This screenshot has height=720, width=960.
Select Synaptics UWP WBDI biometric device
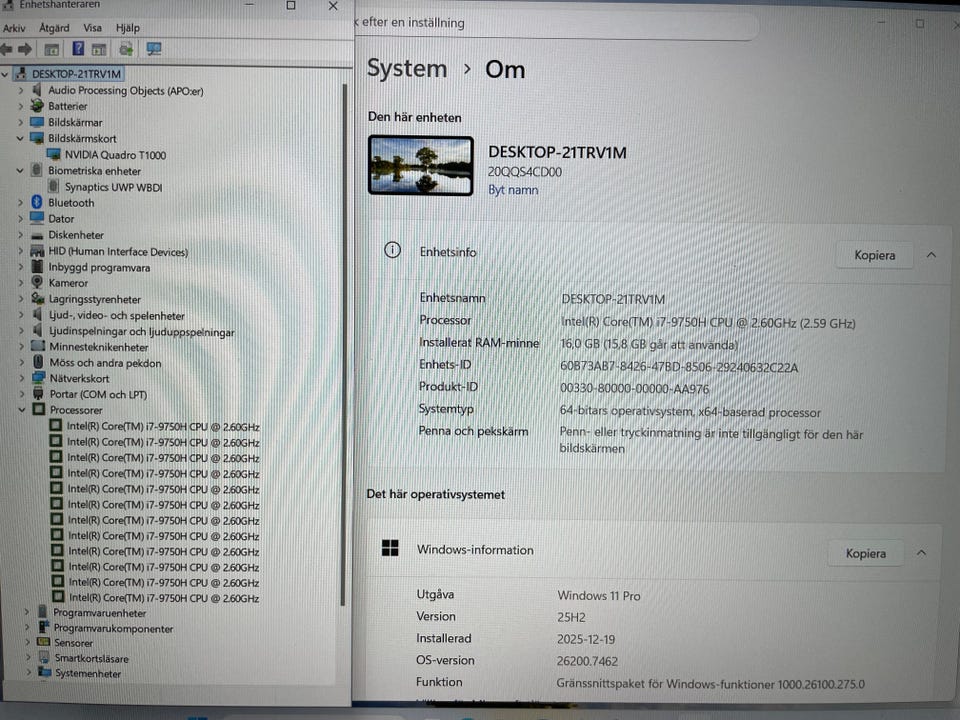click(x=113, y=187)
